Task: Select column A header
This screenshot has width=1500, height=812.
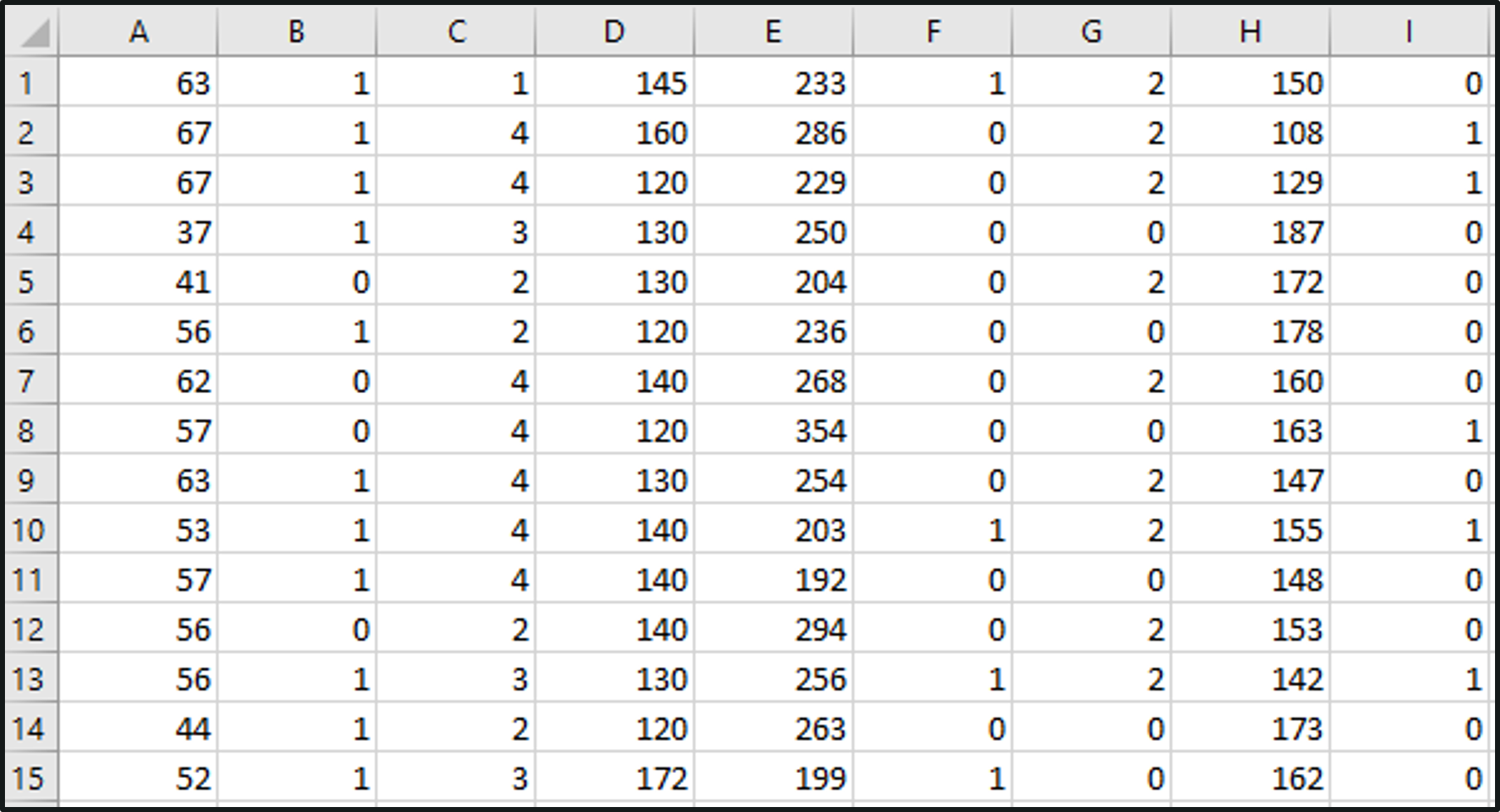Action: coord(139,32)
